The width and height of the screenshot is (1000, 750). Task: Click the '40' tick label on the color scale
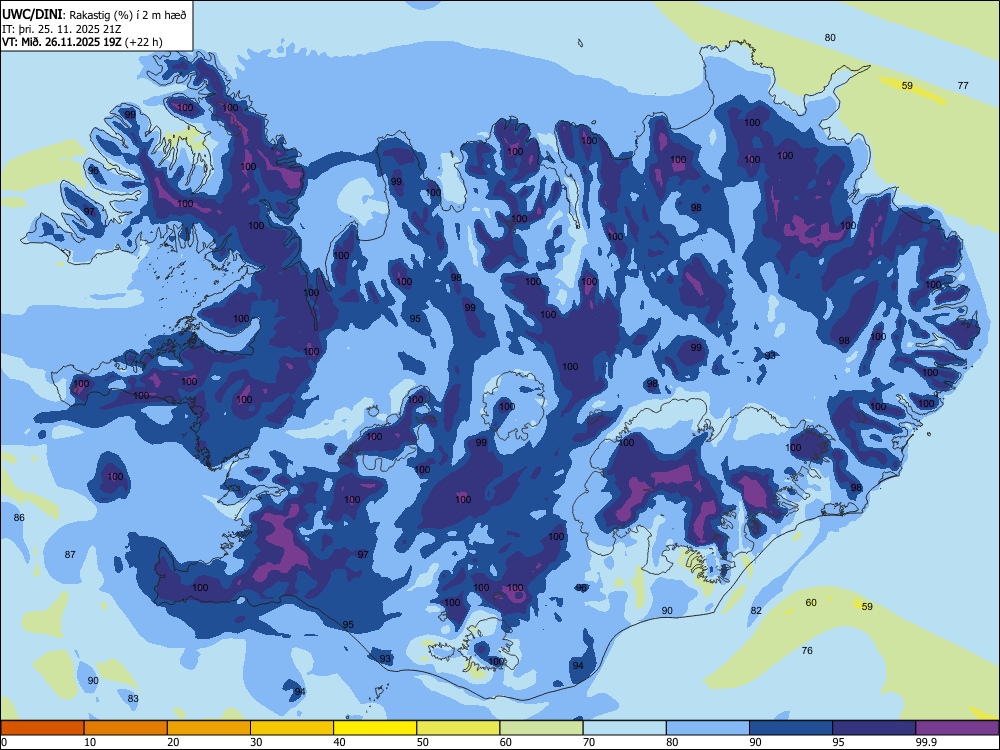click(340, 742)
